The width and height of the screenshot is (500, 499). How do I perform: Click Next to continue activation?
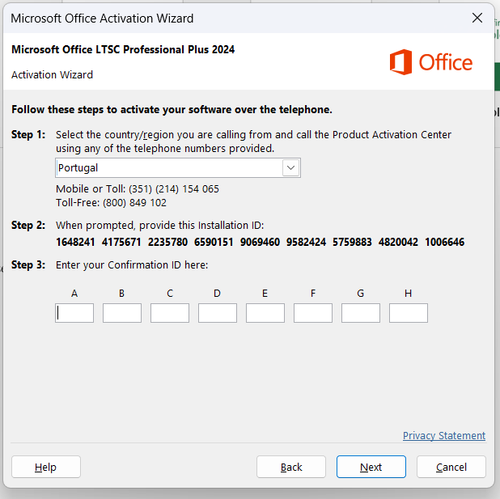371,467
